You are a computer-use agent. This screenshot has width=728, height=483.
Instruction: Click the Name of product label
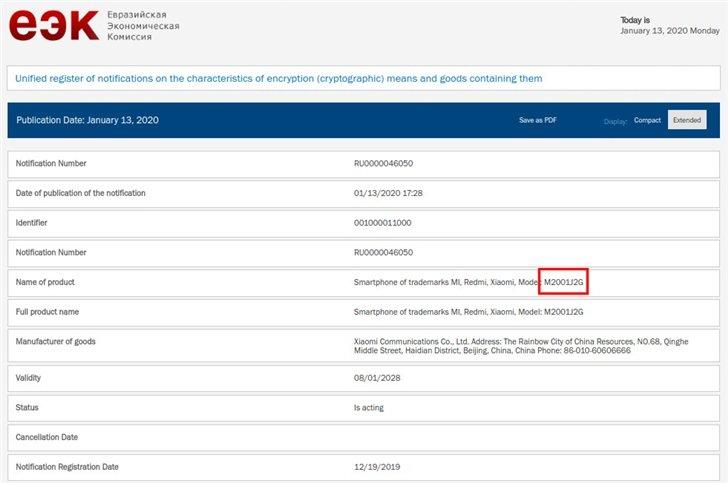point(45,282)
